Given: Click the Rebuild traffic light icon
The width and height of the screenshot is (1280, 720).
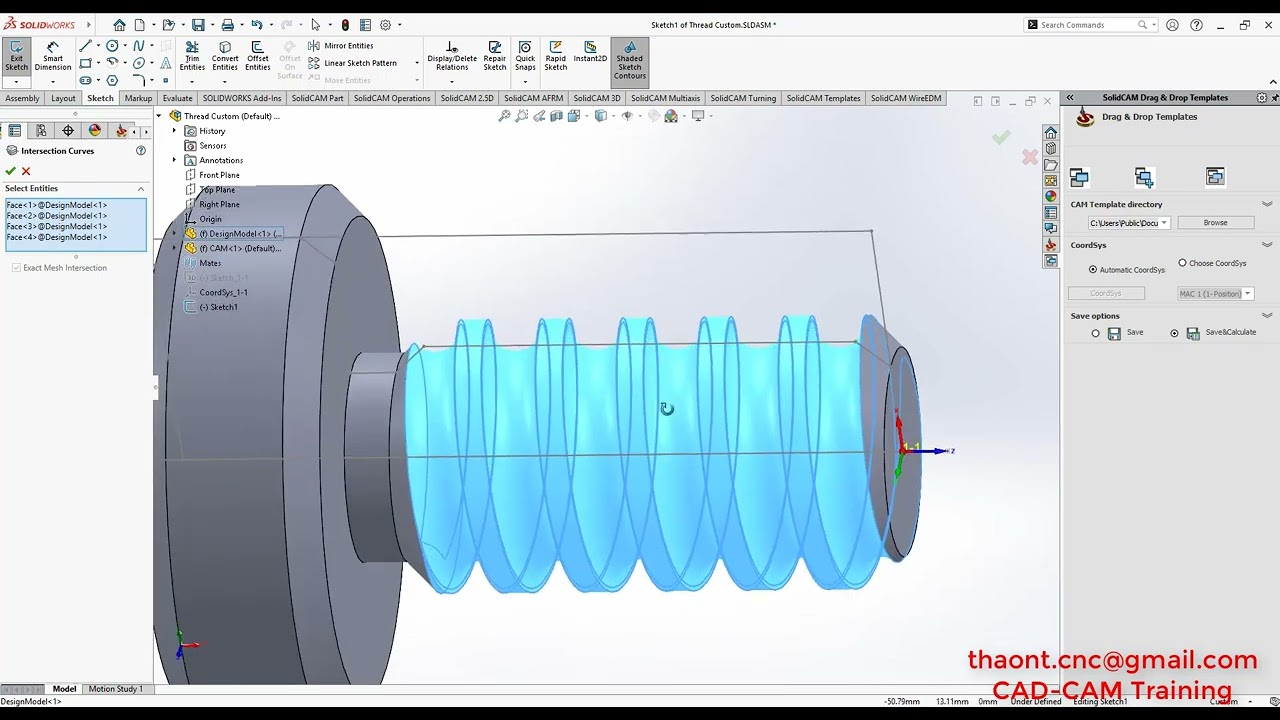Looking at the screenshot, I should tap(345, 25).
